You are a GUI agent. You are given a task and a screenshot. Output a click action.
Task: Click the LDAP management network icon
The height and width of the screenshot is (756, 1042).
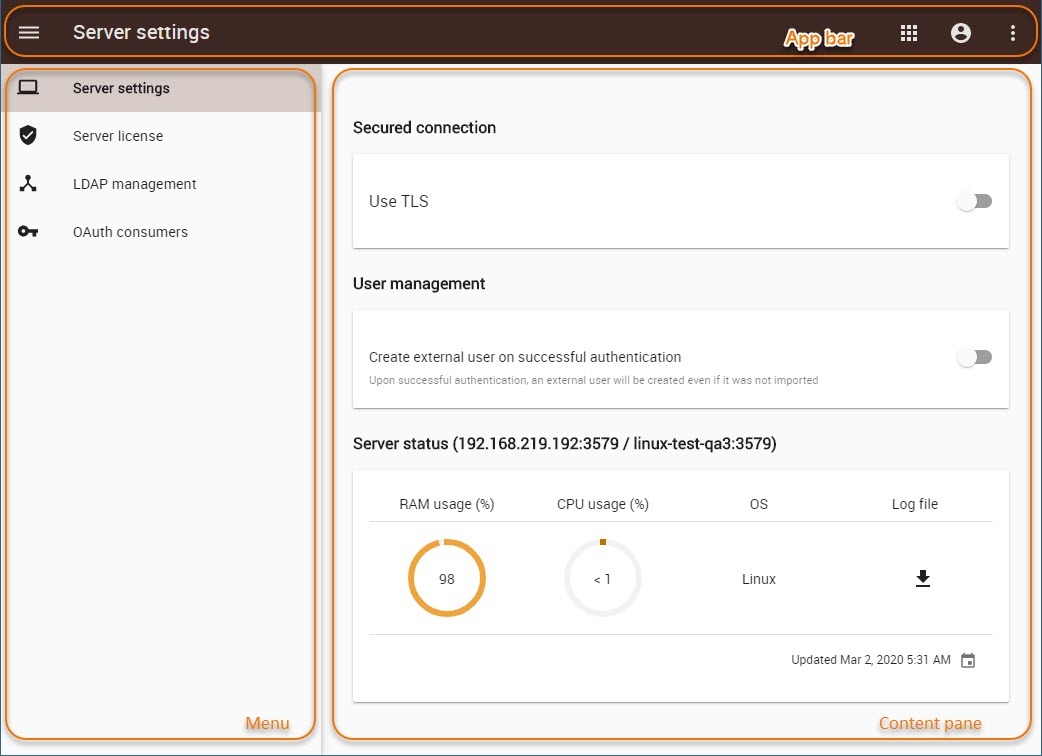[28, 184]
